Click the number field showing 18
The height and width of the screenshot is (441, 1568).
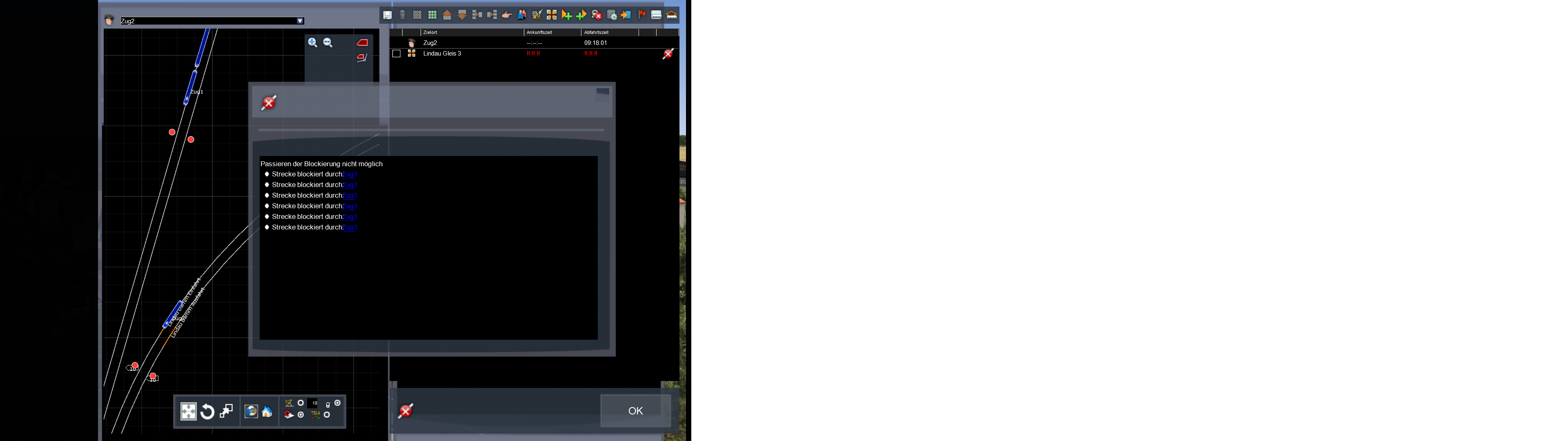pos(312,403)
